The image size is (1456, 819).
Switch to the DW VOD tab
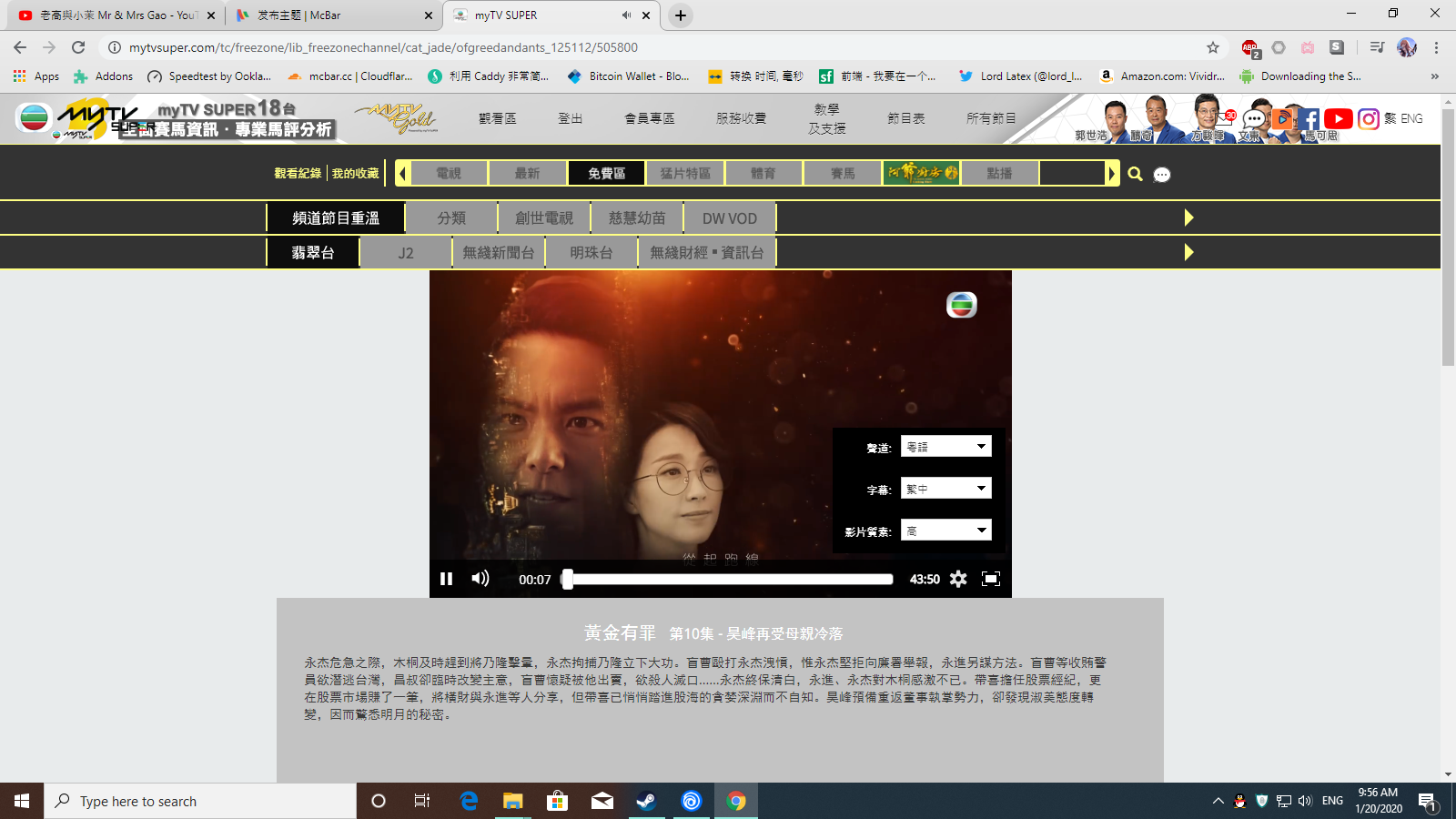tap(730, 218)
